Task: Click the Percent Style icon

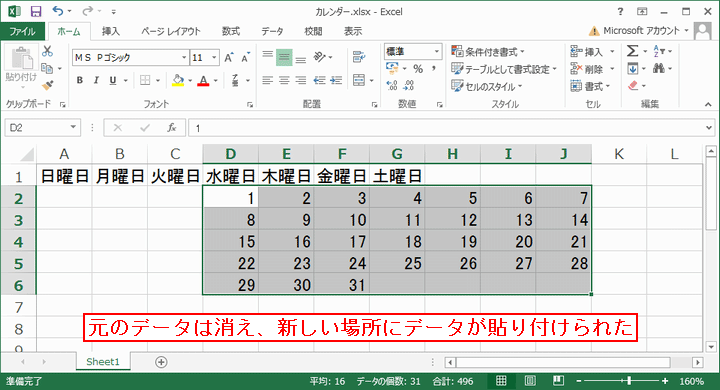Action: coord(418,69)
